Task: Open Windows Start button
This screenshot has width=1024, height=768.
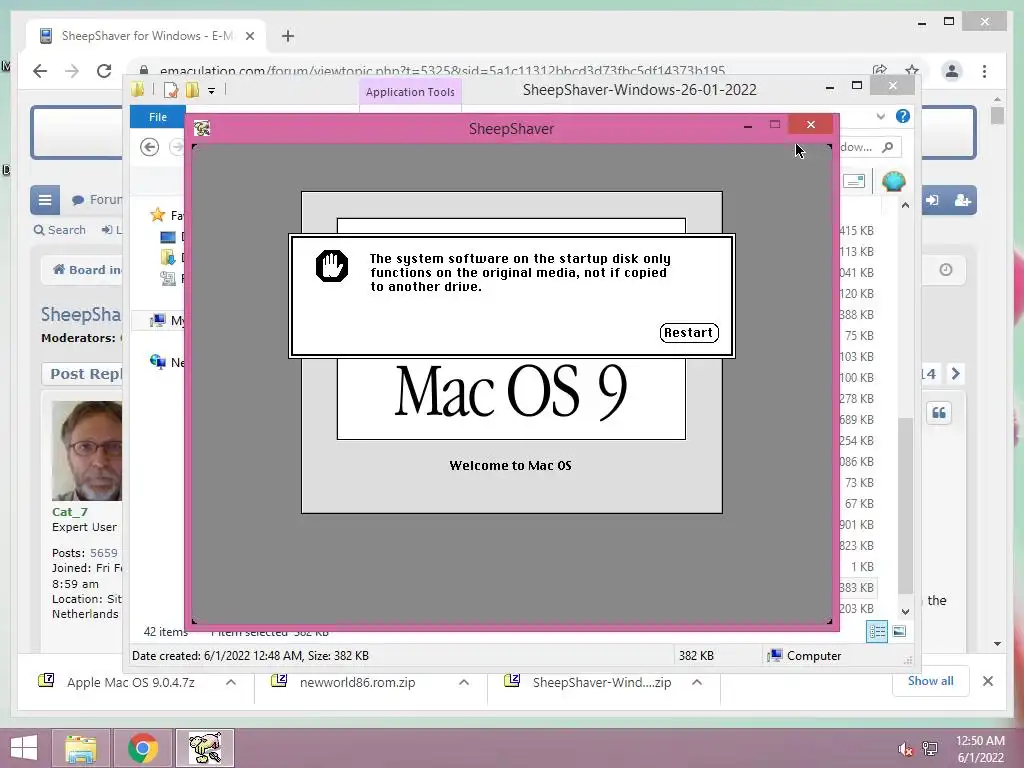Action: click(x=24, y=748)
